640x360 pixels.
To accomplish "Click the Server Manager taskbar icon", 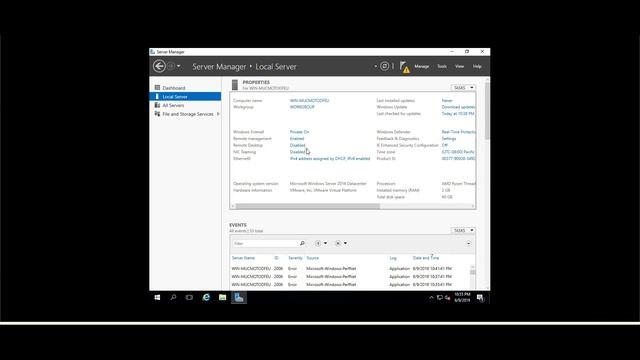I will coord(239,298).
